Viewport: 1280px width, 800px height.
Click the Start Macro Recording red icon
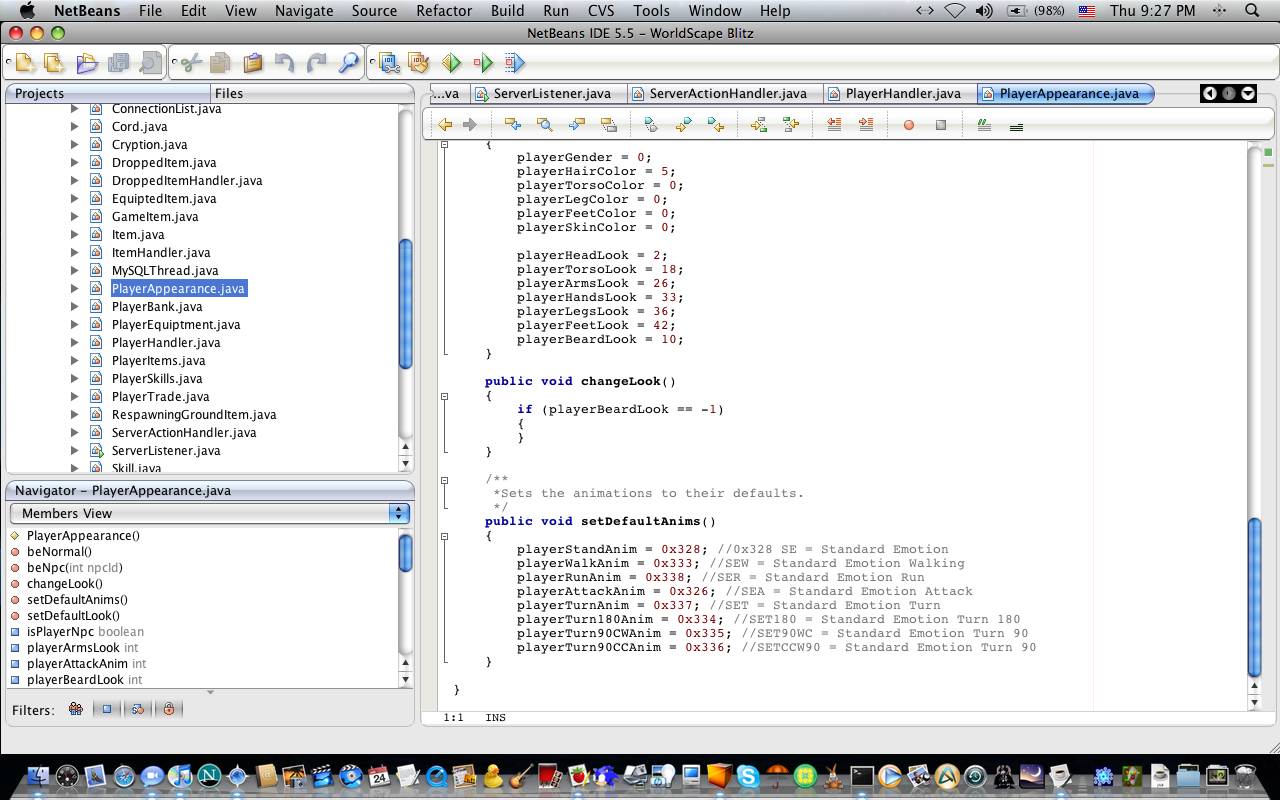tap(909, 125)
